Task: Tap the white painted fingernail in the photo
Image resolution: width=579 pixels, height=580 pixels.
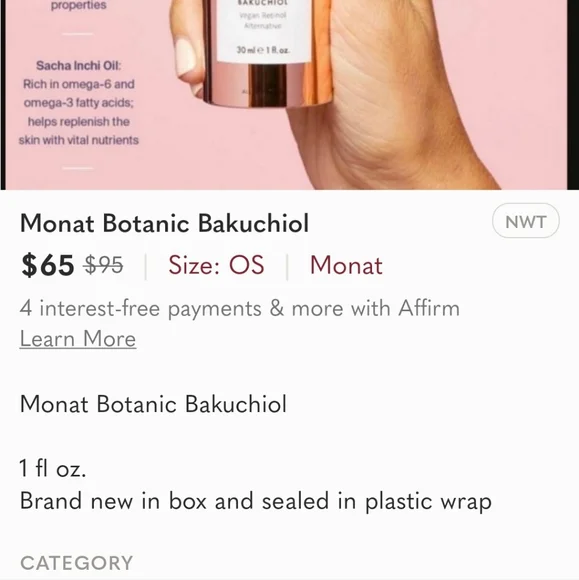Action: (184, 59)
